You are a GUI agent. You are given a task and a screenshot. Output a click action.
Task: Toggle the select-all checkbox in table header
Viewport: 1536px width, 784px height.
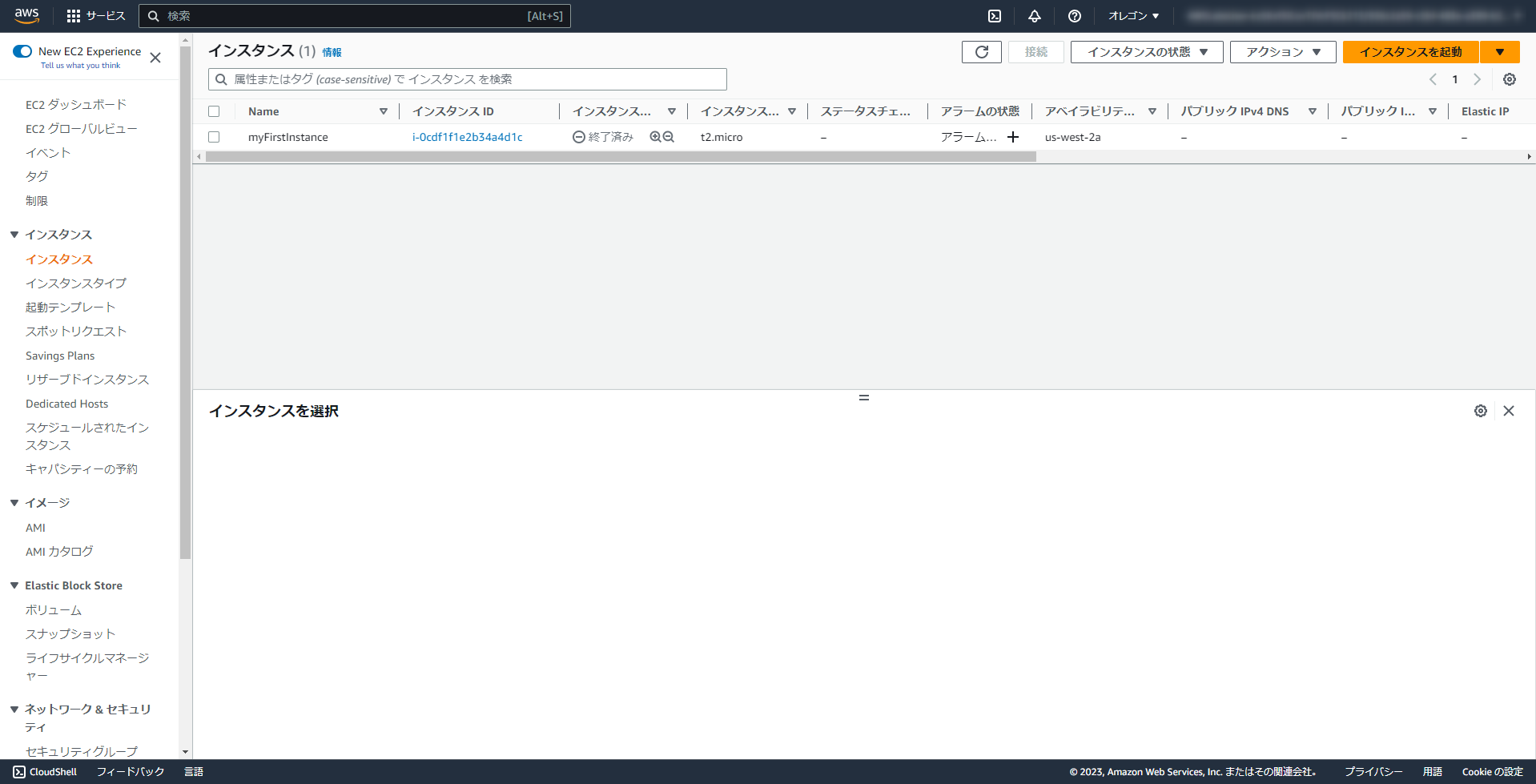coord(214,111)
